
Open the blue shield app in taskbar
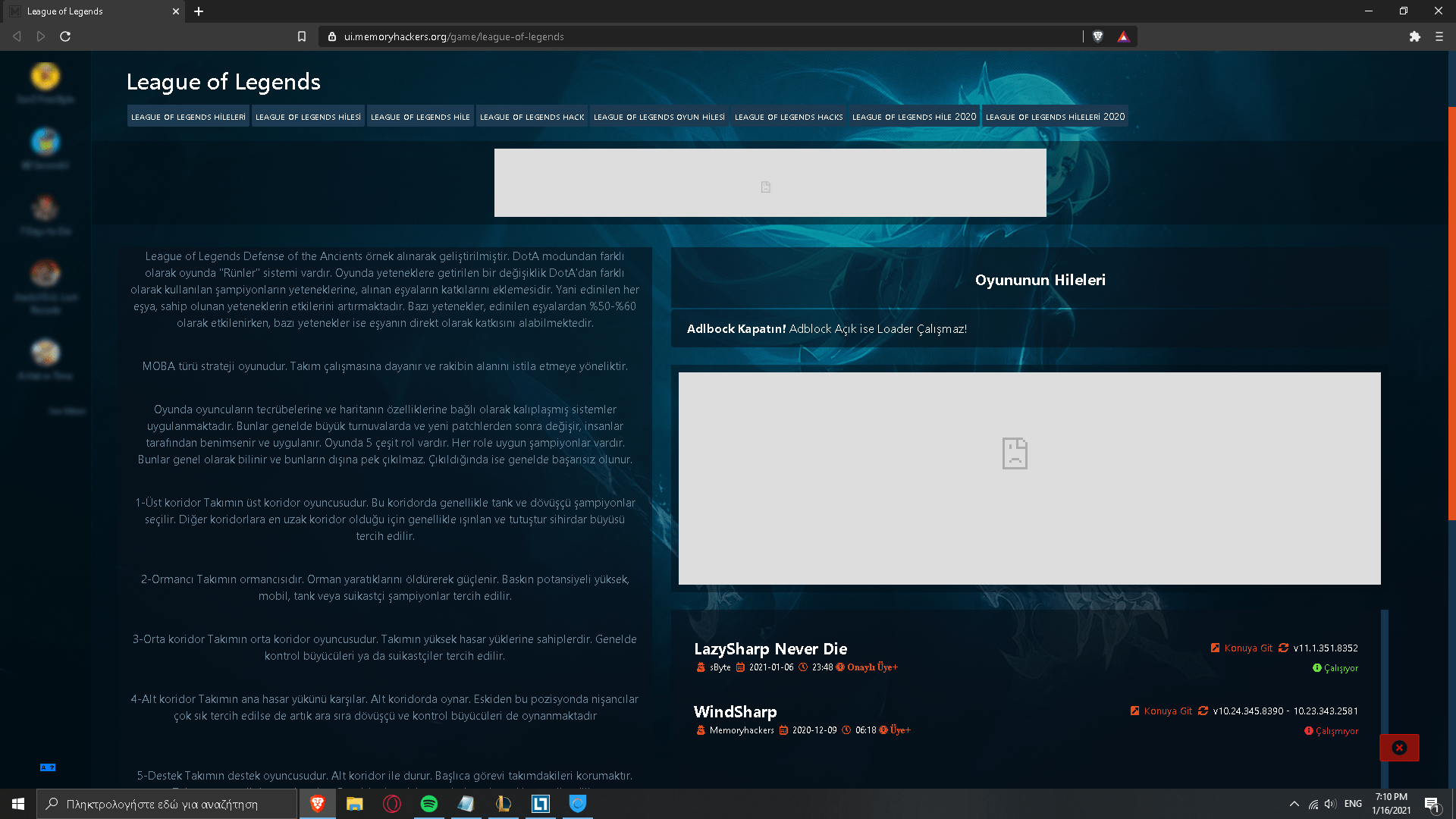tap(578, 804)
